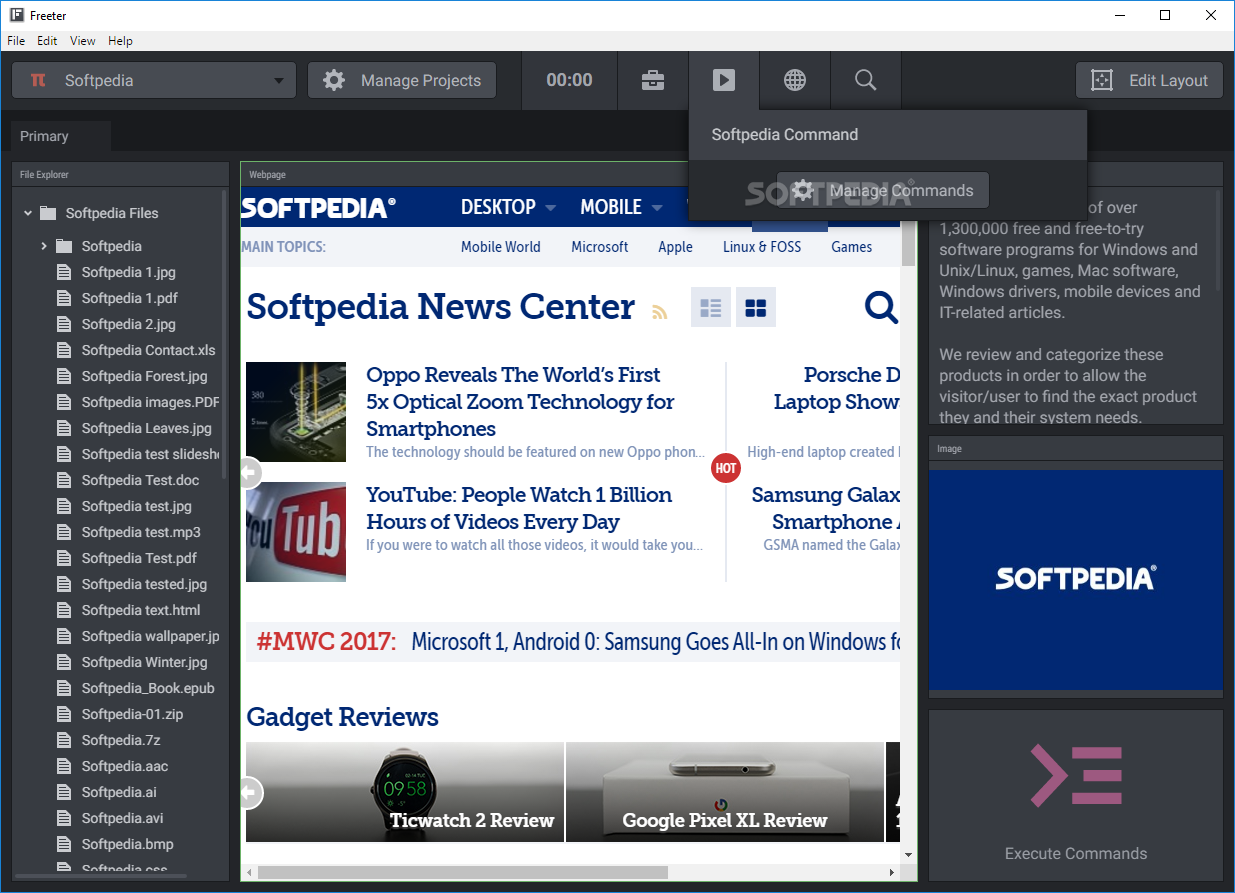Open Linux & FOSS topic link
Screen dimensions: 1235x893
click(762, 247)
